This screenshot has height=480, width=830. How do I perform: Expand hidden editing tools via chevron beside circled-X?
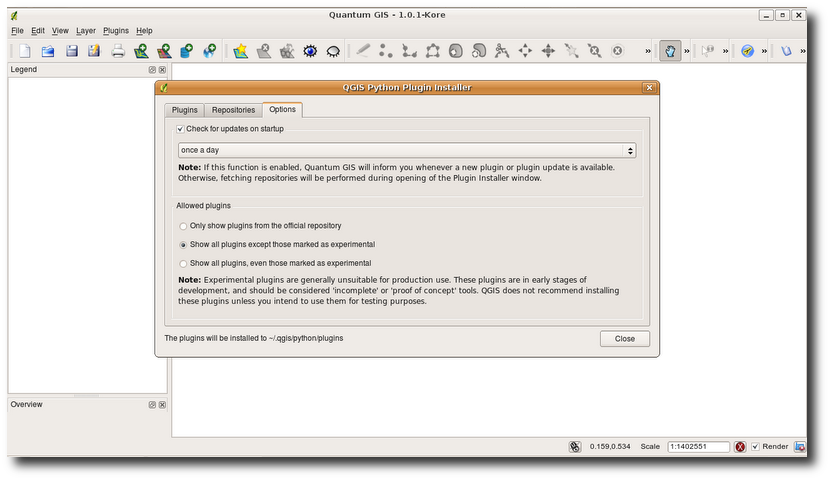(x=648, y=51)
